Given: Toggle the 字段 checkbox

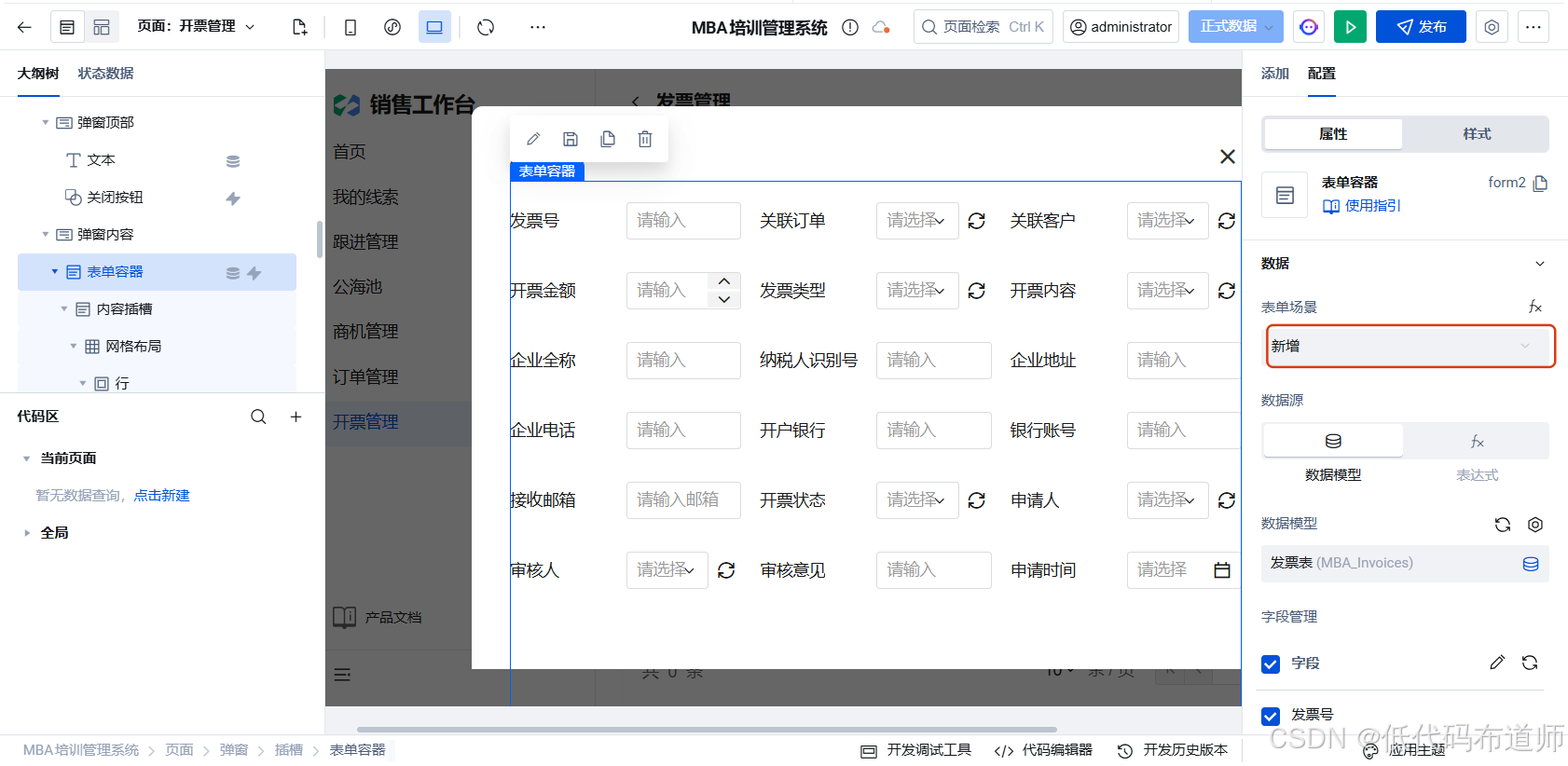Looking at the screenshot, I should (x=1271, y=663).
